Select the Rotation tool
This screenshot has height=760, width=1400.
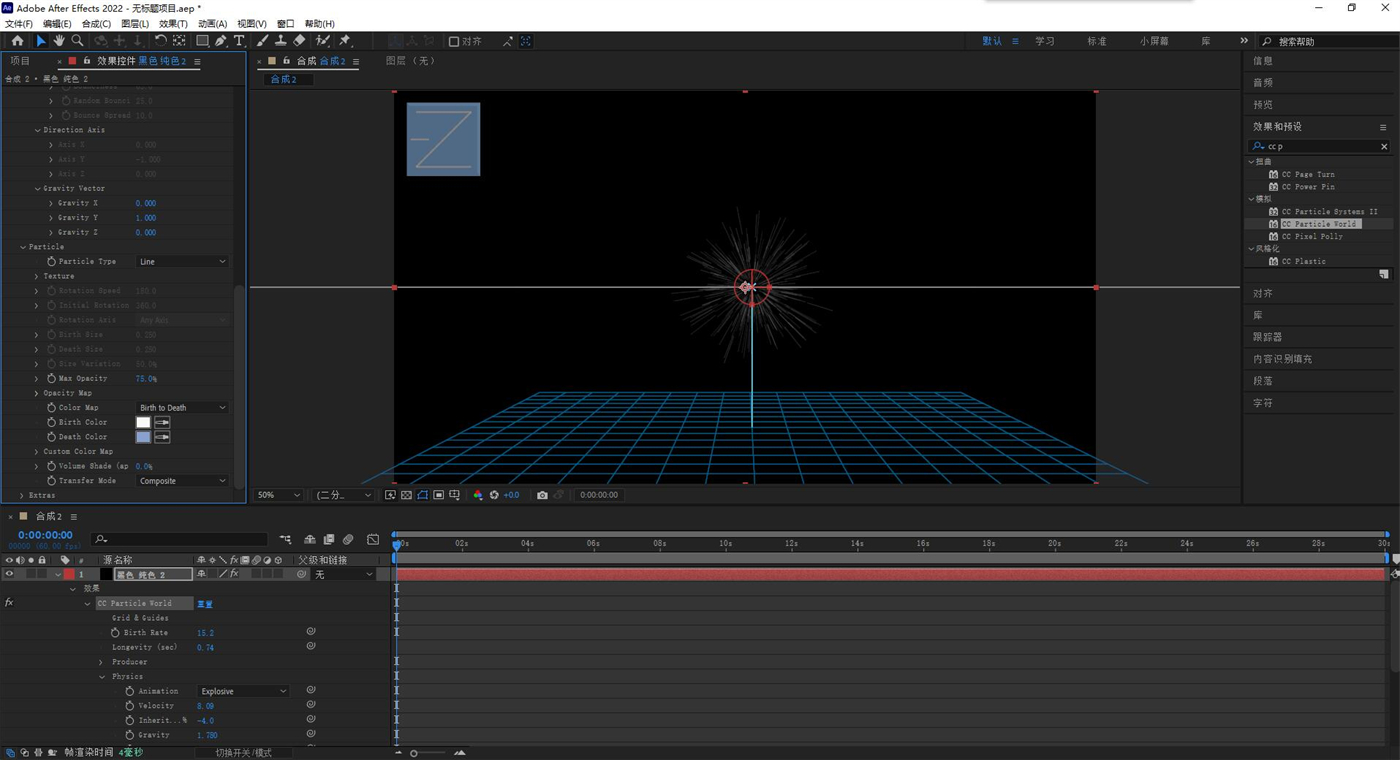pos(160,41)
